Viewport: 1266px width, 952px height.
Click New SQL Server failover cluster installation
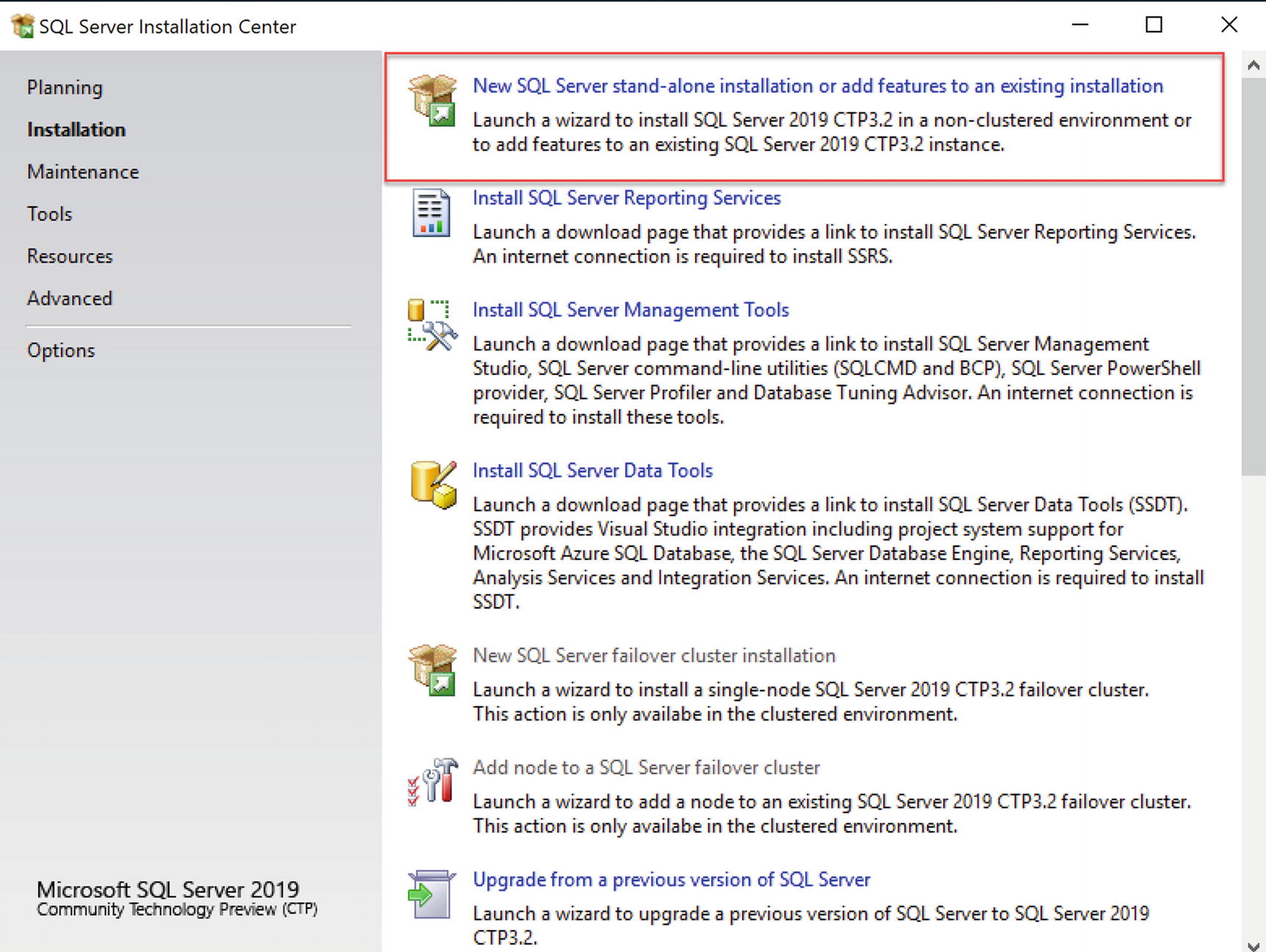tap(654, 655)
